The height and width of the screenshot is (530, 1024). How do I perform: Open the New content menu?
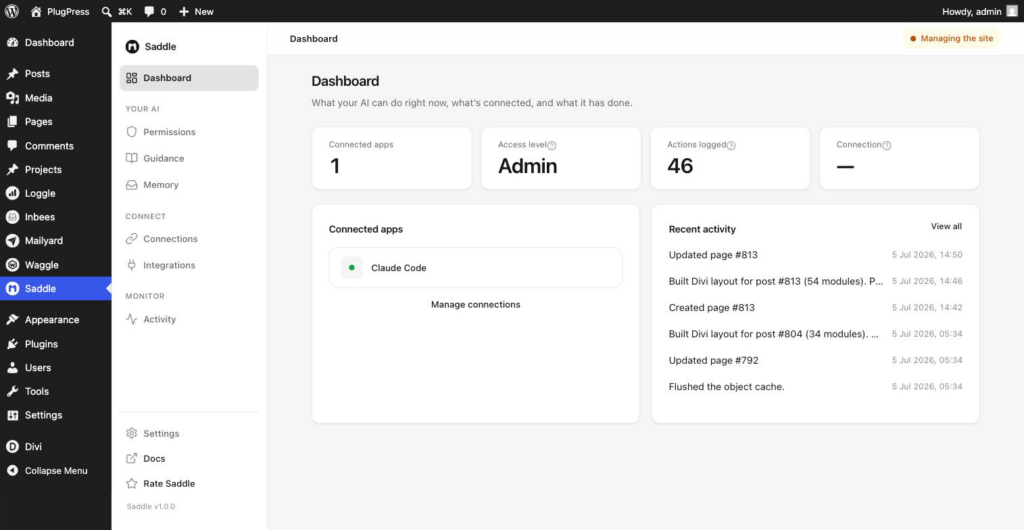pyautogui.click(x=196, y=11)
